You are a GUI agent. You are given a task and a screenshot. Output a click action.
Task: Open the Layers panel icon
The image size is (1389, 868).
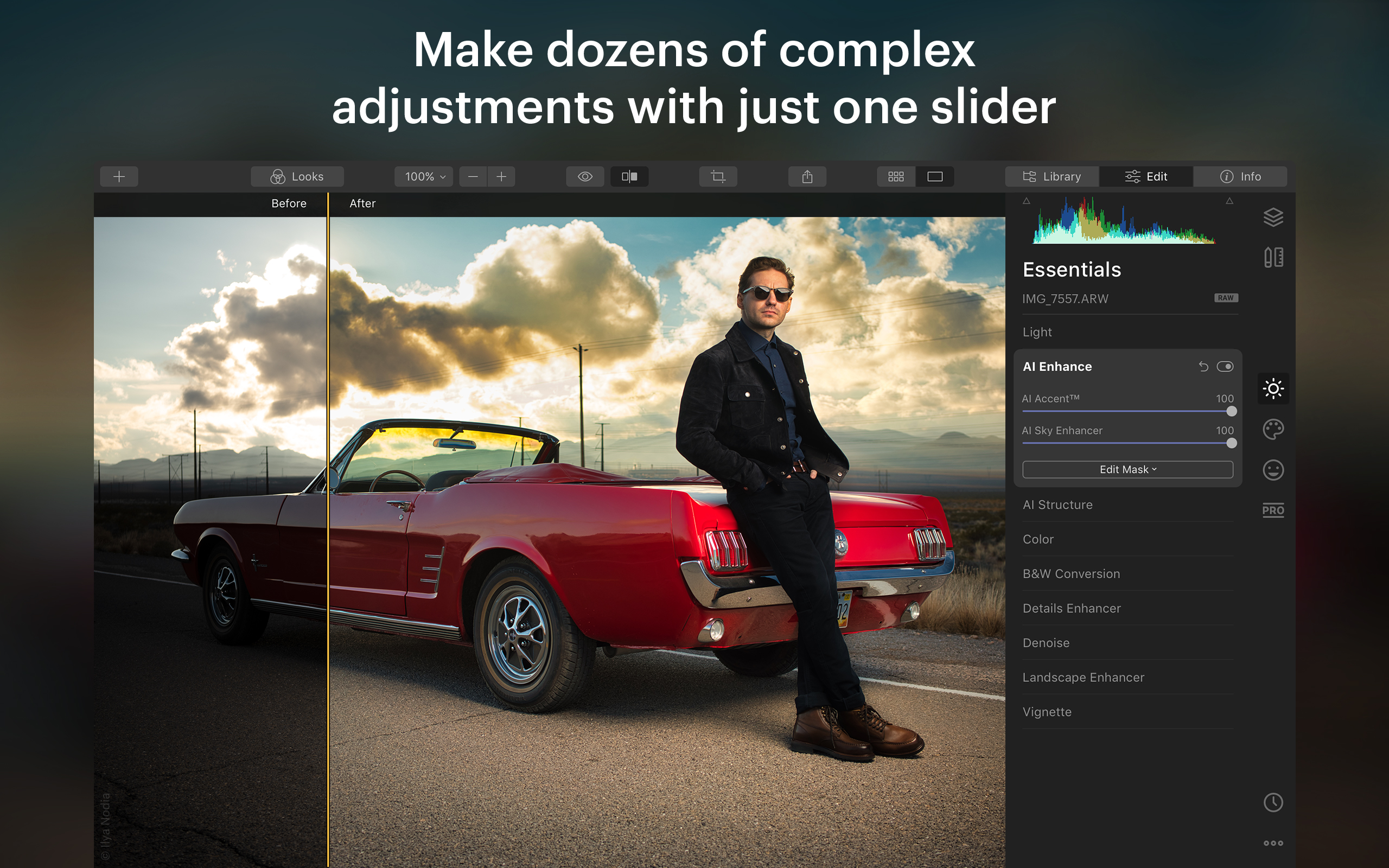(x=1272, y=217)
